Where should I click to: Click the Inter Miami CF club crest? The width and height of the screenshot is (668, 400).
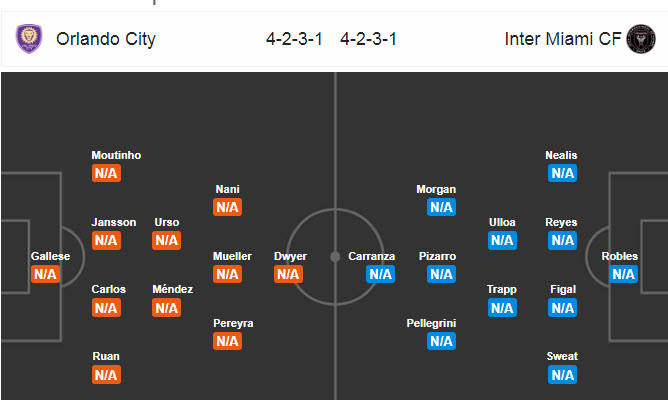pyautogui.click(x=637, y=40)
